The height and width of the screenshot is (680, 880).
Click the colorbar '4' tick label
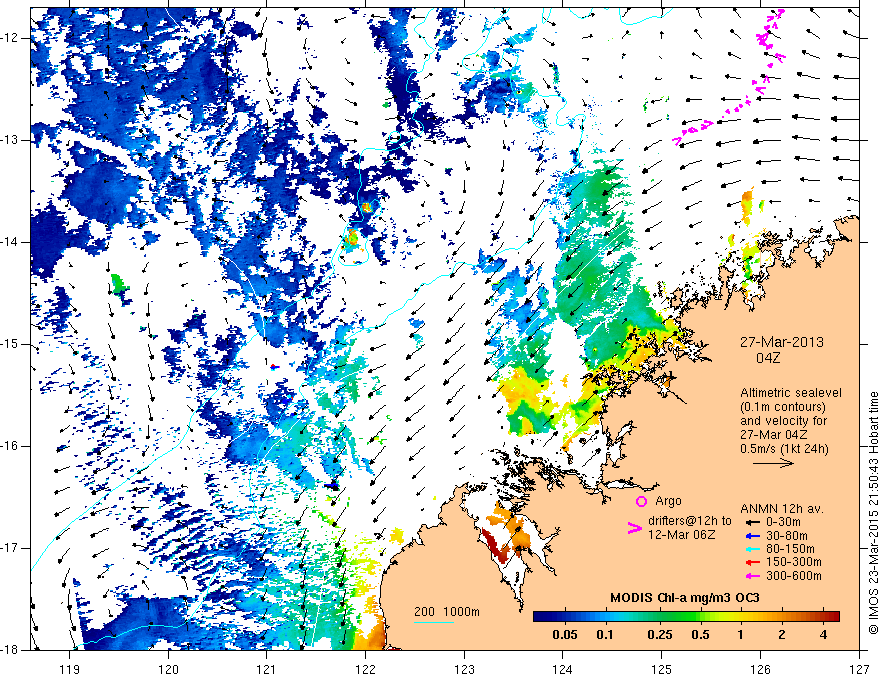pyautogui.click(x=823, y=635)
